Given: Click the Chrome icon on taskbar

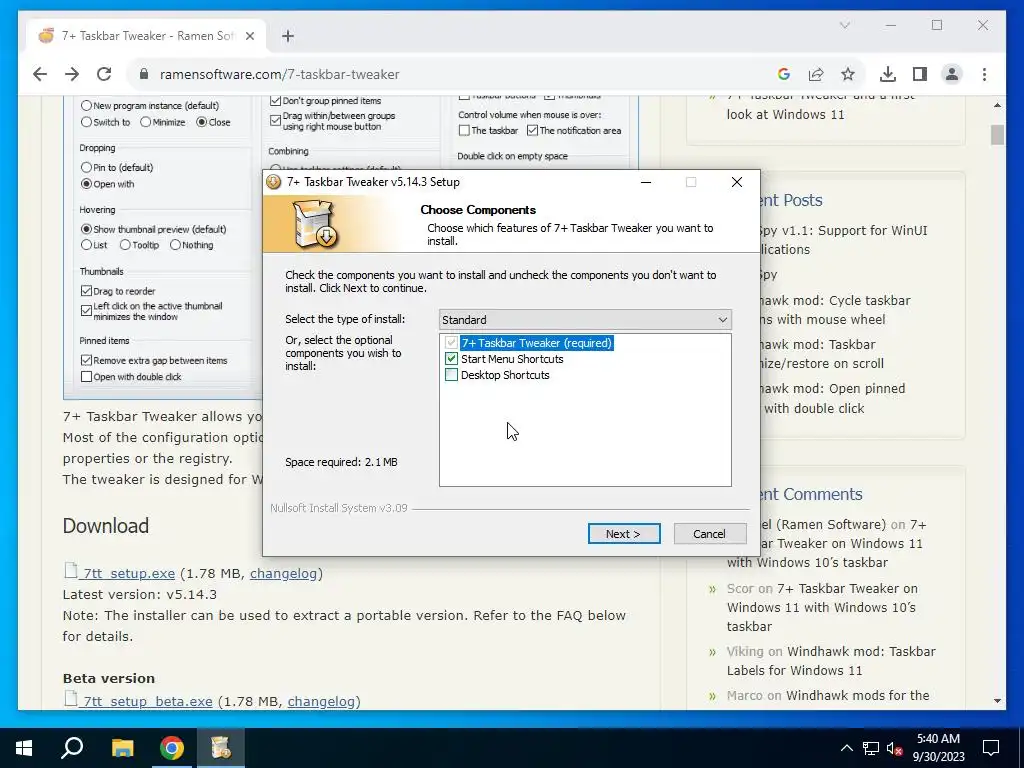Looking at the screenshot, I should [x=172, y=748].
